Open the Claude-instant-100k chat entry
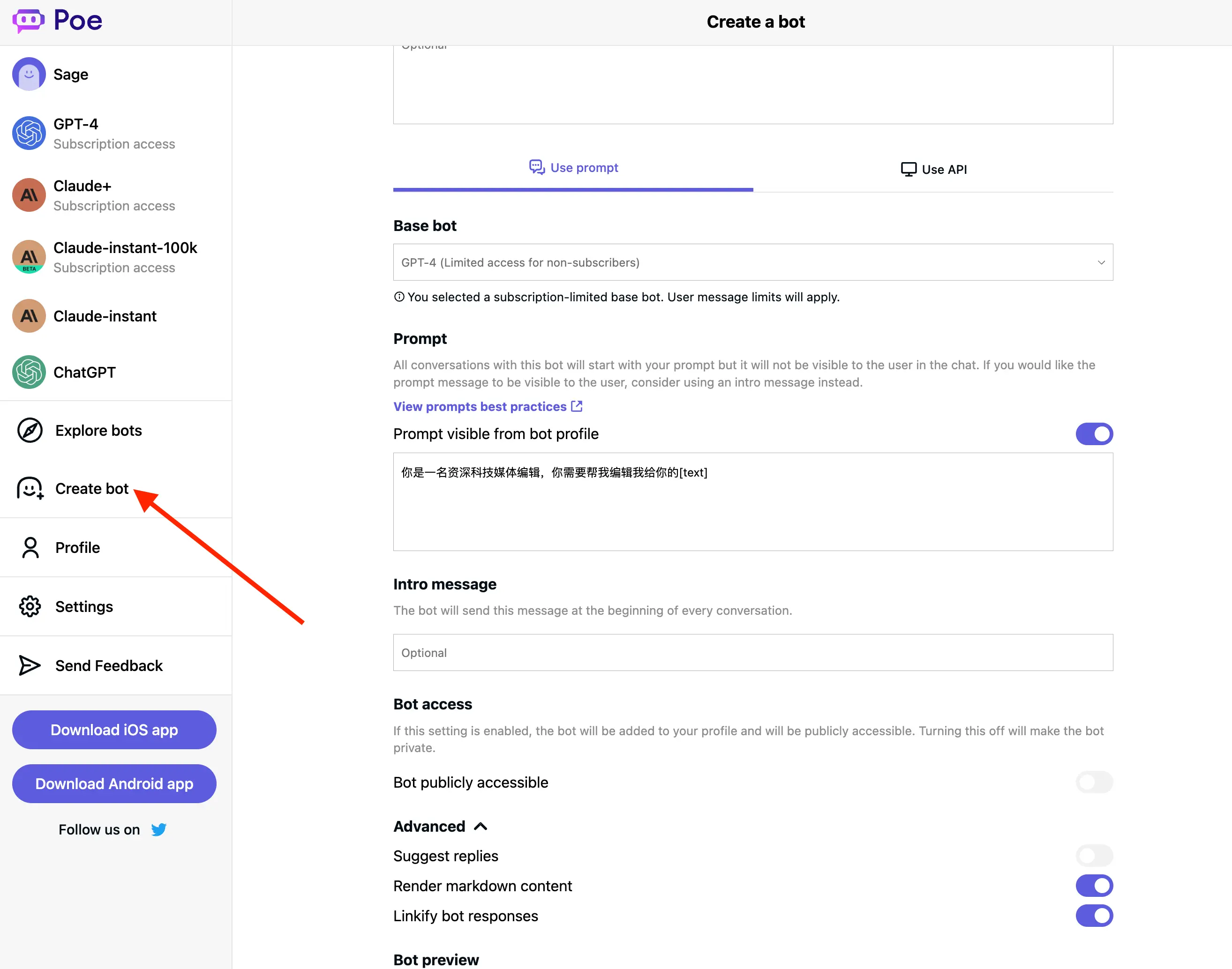 point(116,257)
